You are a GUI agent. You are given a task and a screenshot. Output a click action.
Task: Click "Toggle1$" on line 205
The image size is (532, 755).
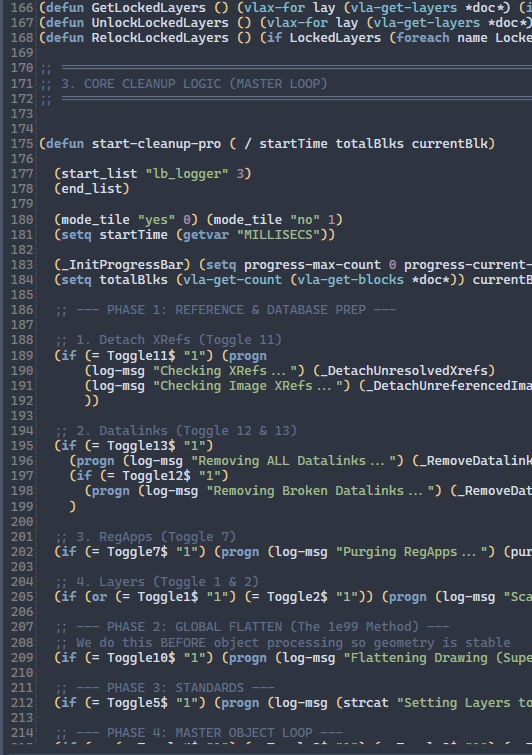168,597
